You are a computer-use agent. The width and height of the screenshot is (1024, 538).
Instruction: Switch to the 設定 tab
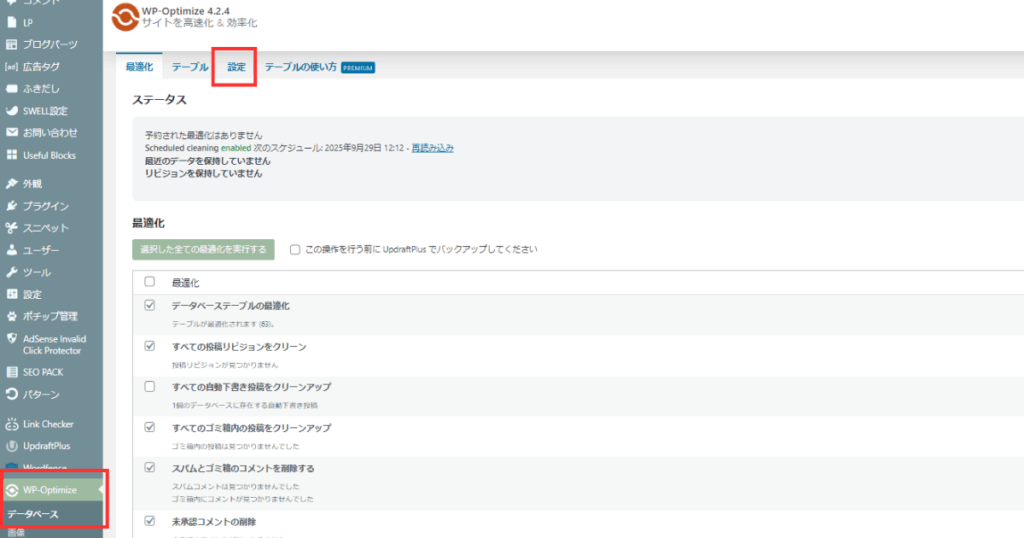[236, 67]
